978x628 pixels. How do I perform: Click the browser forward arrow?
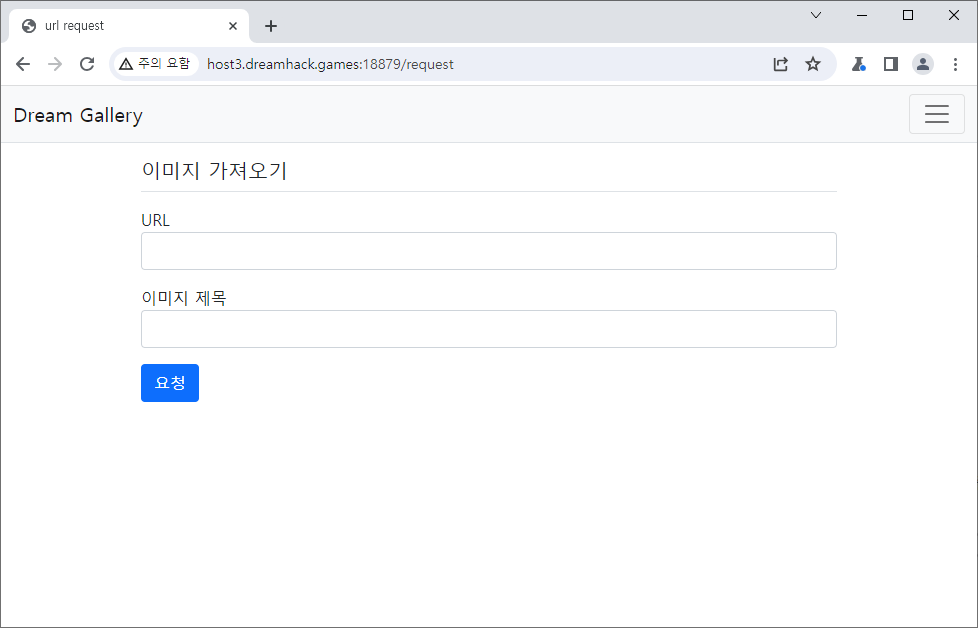(x=55, y=64)
